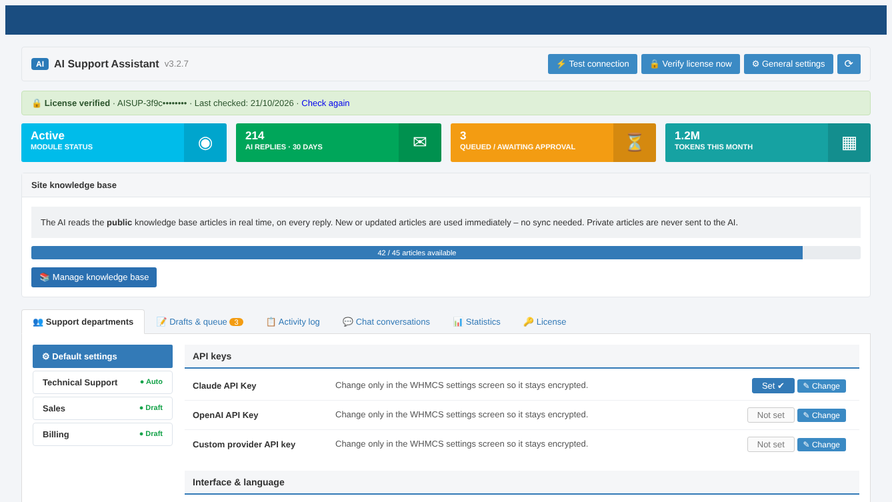Click the orange 3 badge on Drafts tab
Image resolution: width=892 pixels, height=502 pixels.
tap(236, 322)
